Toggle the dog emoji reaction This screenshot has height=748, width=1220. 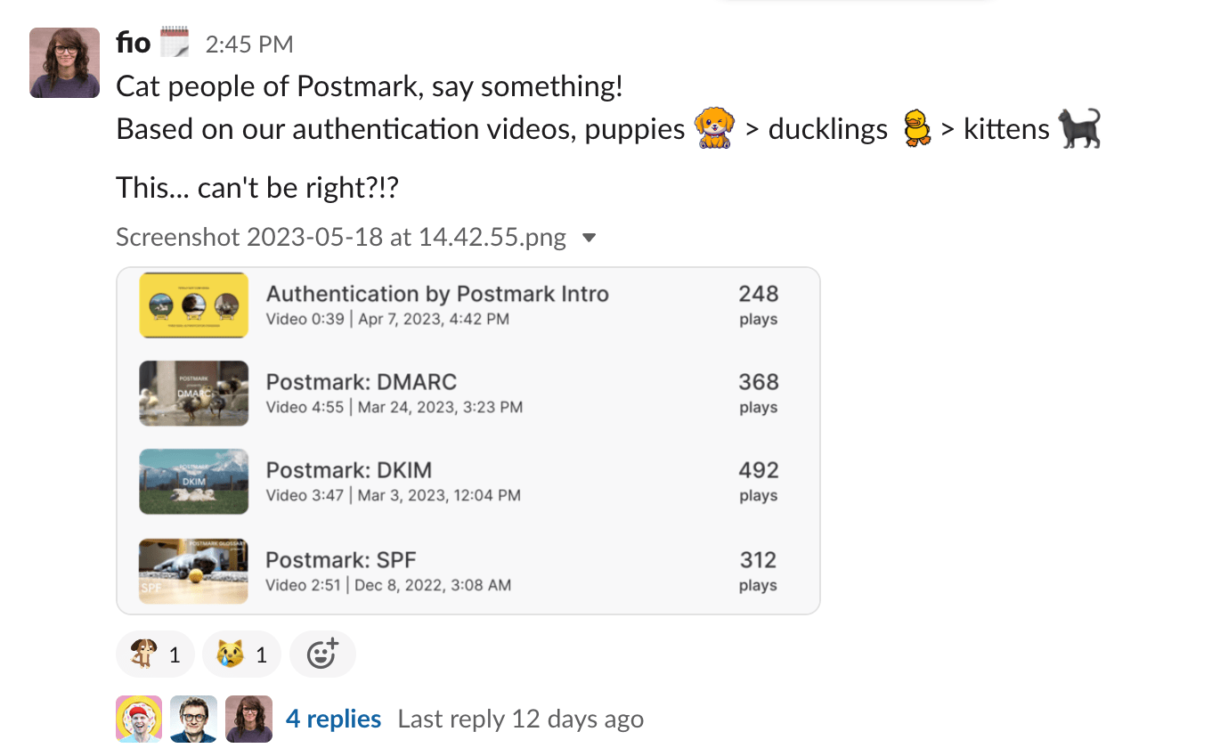pyautogui.click(x=155, y=655)
